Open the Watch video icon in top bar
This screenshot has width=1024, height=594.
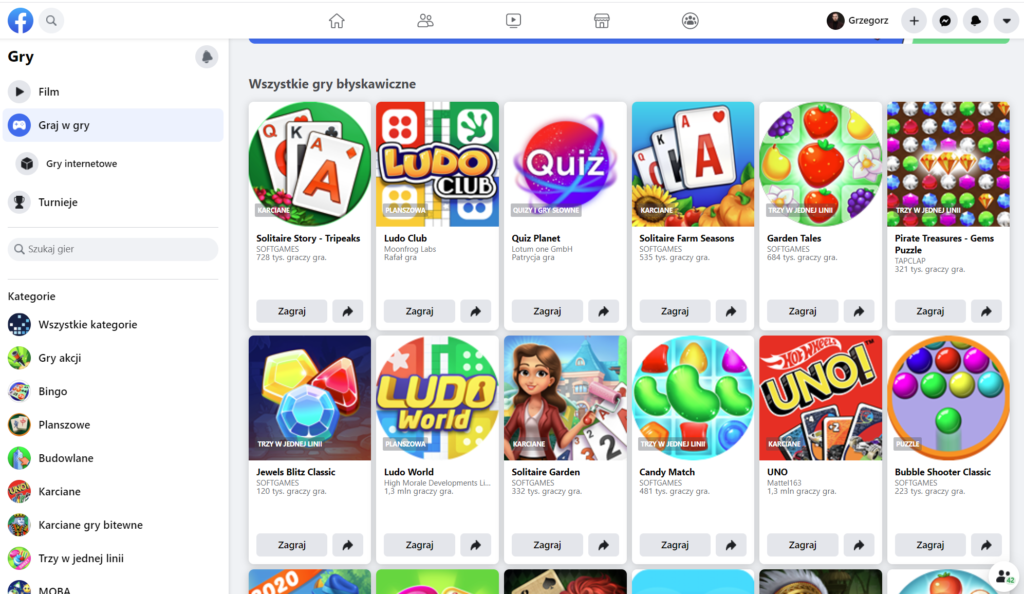coord(513,21)
